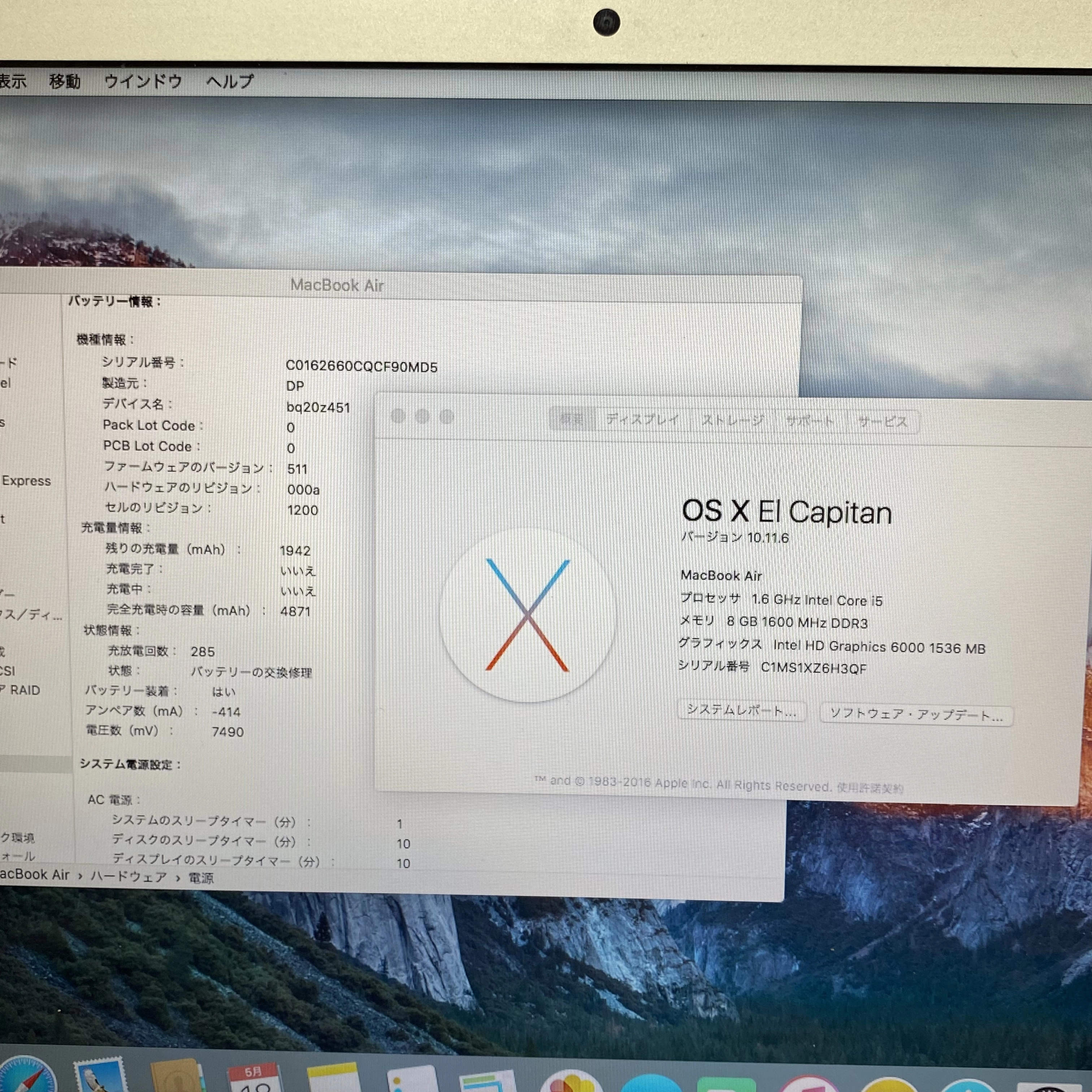Select the Express item in the sidebar
The height and width of the screenshot is (1092, 1092).
(x=26, y=481)
